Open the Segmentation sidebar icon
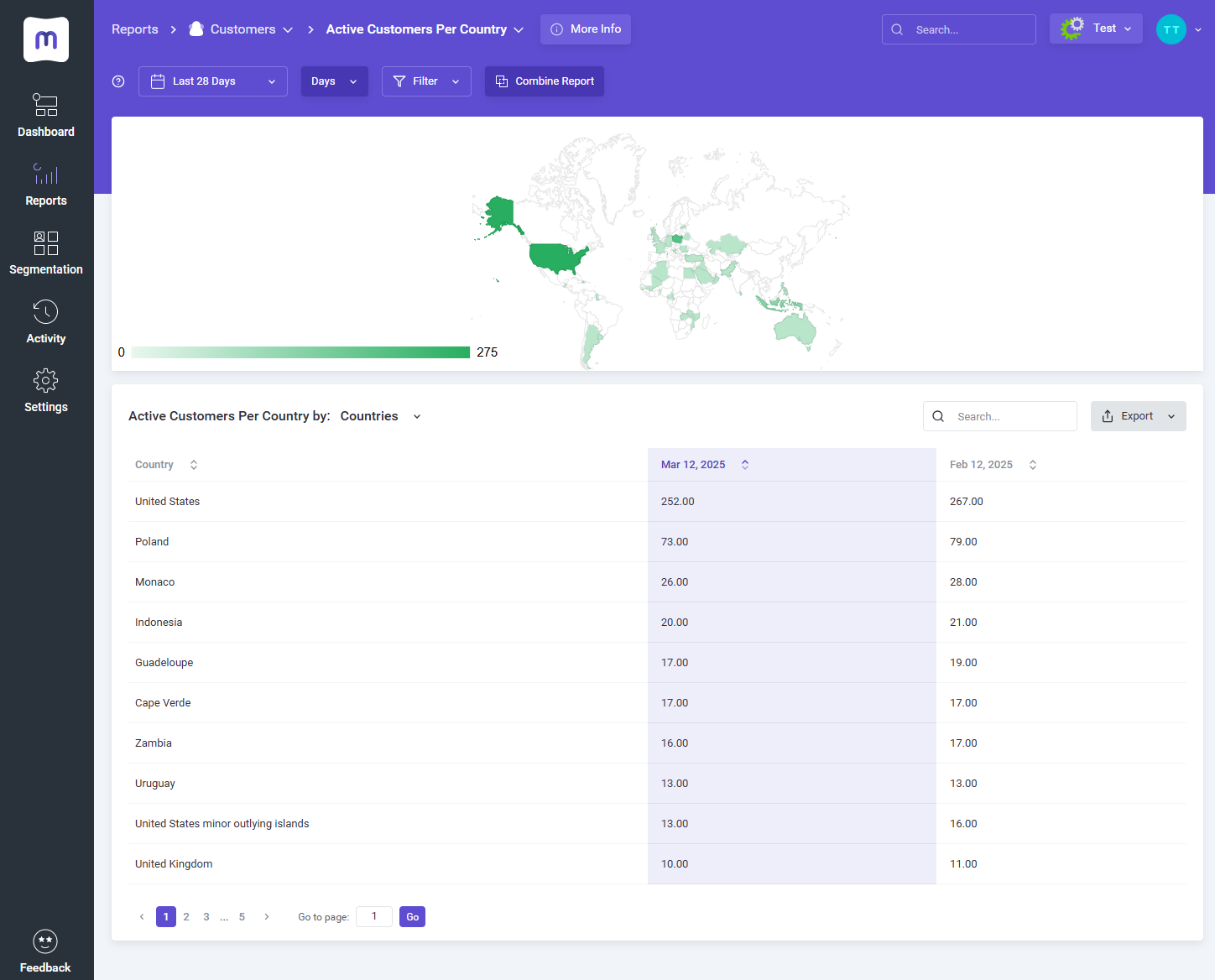1215x980 pixels. [x=45, y=242]
